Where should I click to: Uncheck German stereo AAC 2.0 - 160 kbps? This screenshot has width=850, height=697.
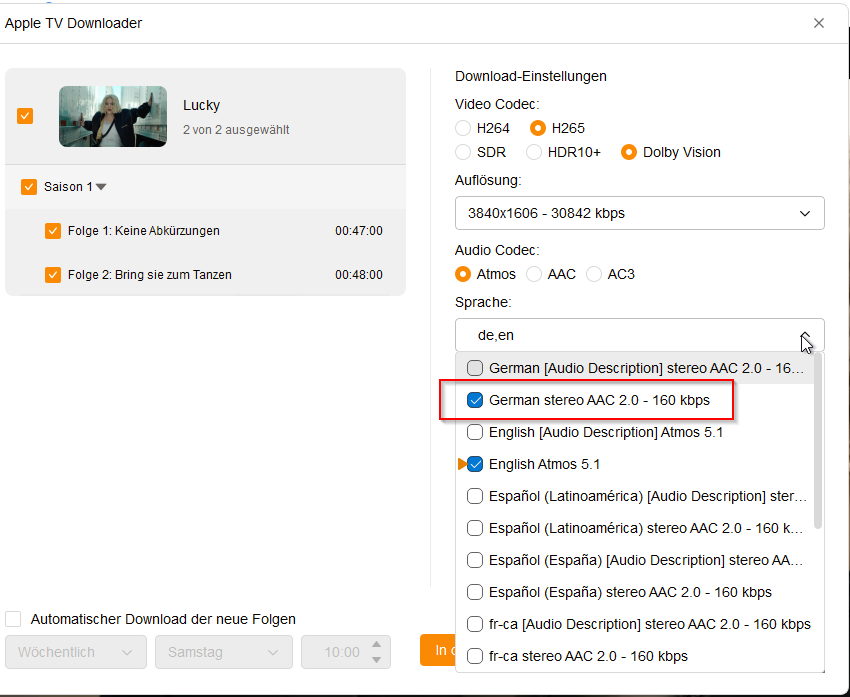click(475, 400)
